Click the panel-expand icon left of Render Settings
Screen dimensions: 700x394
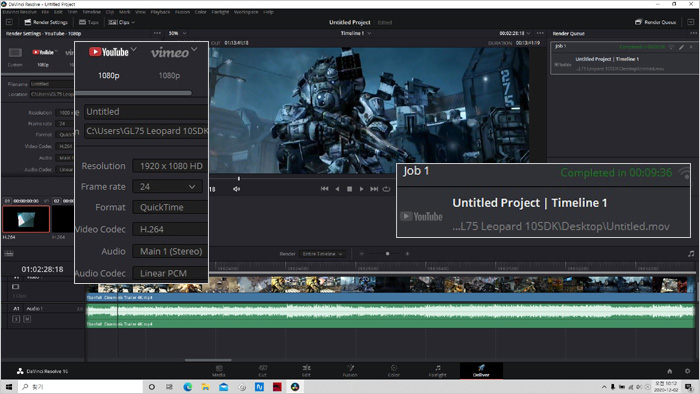9,22
